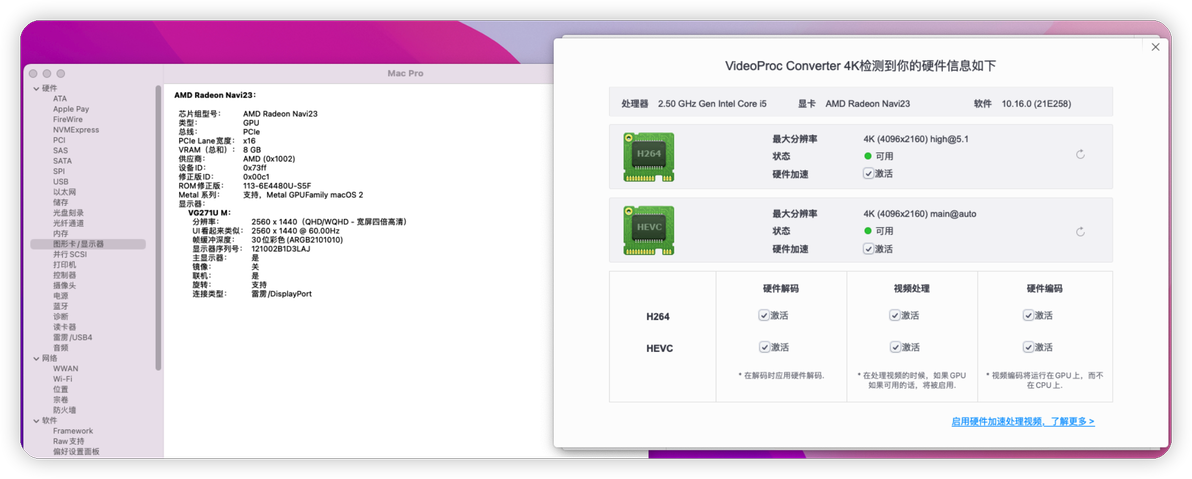The height and width of the screenshot is (479, 1192).
Task: Select 内存 in the sidebar
Action: pyautogui.click(x=60, y=233)
